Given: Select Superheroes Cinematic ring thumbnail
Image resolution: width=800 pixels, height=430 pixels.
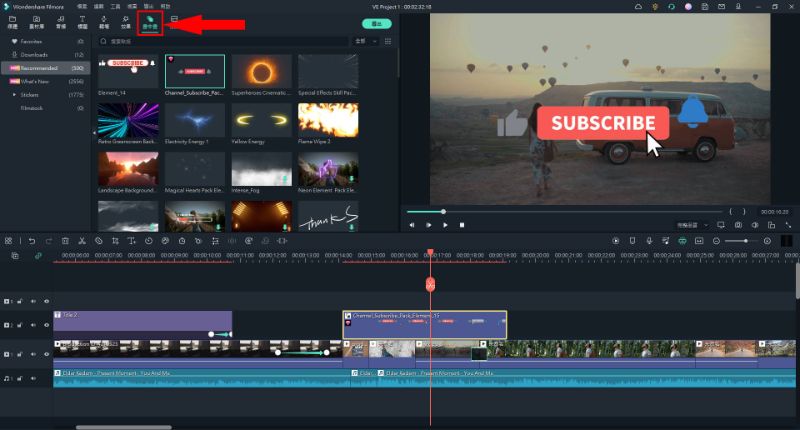Looking at the screenshot, I should (x=262, y=71).
